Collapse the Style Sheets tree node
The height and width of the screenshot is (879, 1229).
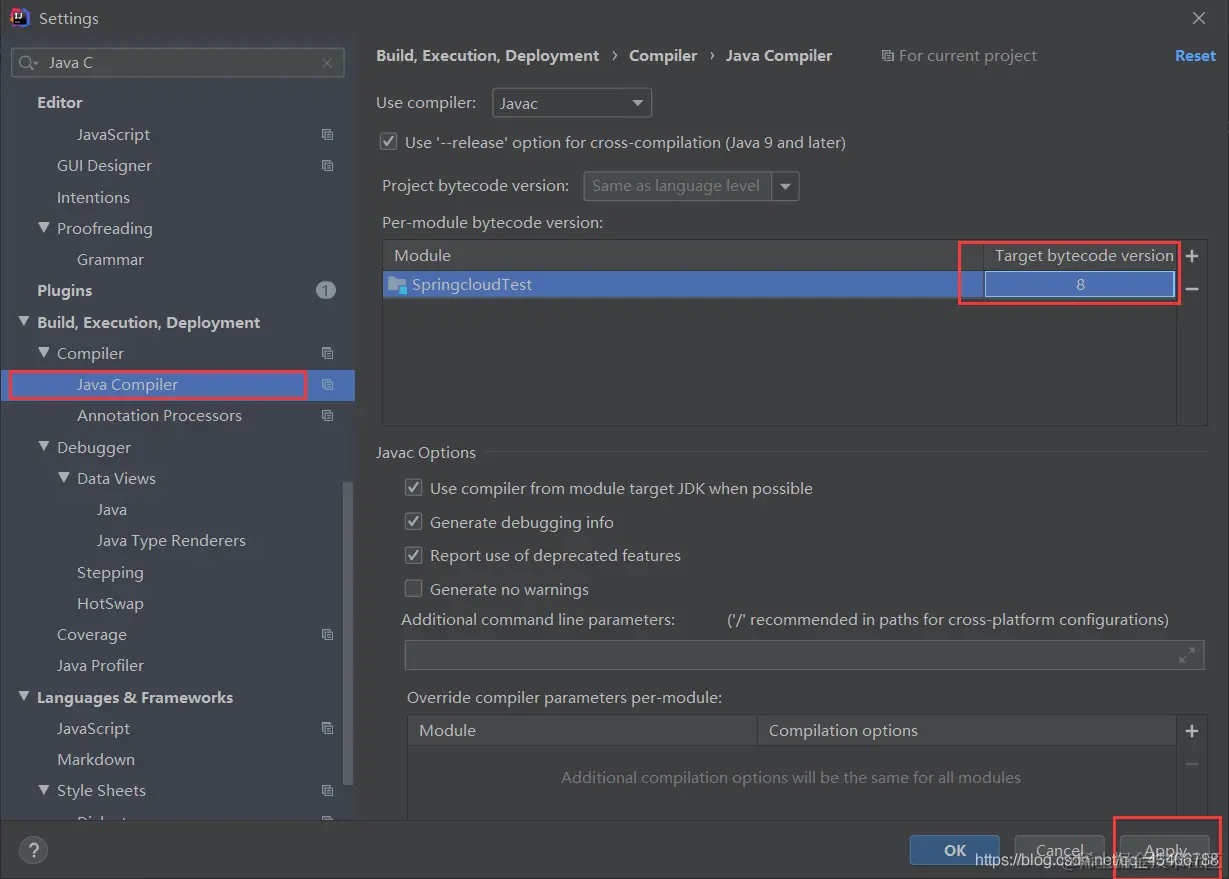point(44,790)
